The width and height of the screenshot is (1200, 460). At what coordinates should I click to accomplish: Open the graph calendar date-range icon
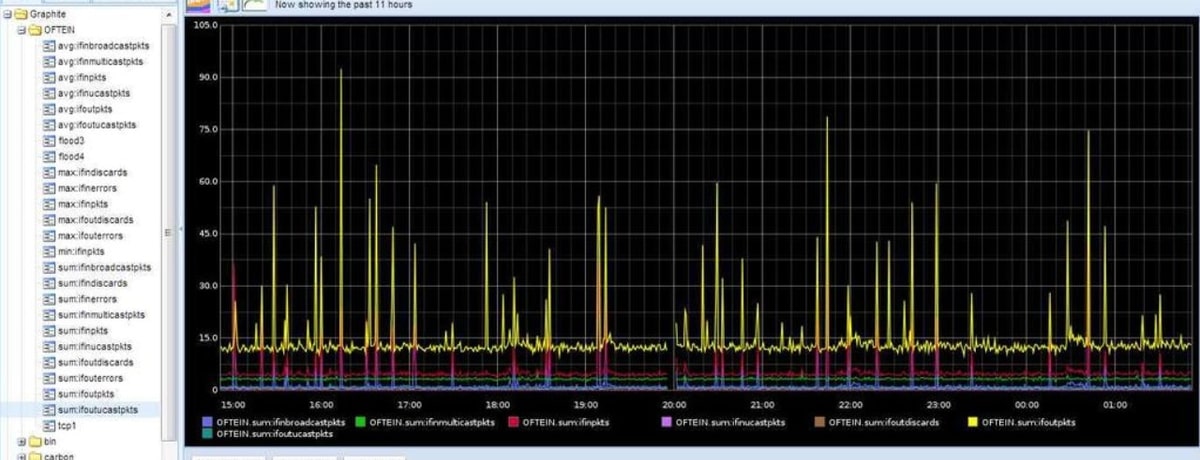click(227, 5)
